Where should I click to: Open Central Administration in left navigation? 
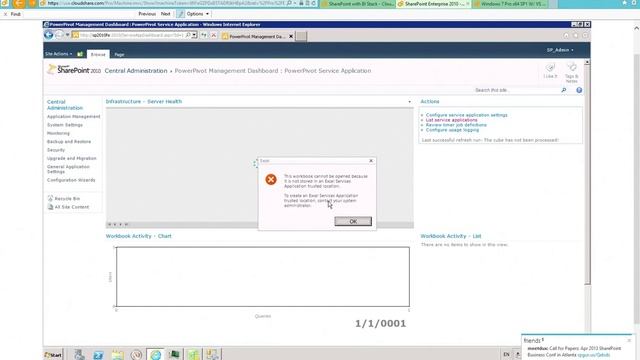pos(64,105)
